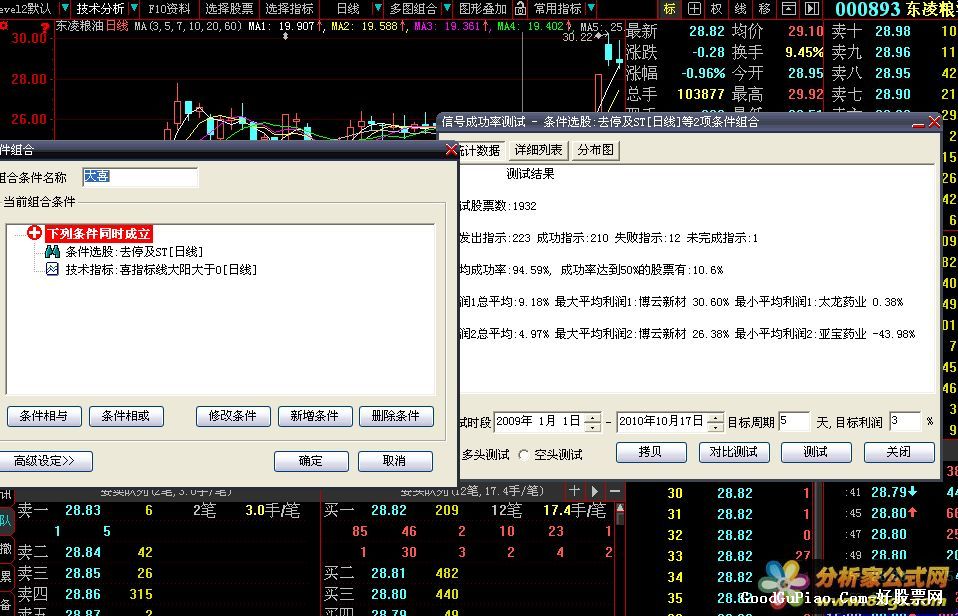
Task: Decrease the 2010 end date with the down spinner
Action: click(x=716, y=426)
